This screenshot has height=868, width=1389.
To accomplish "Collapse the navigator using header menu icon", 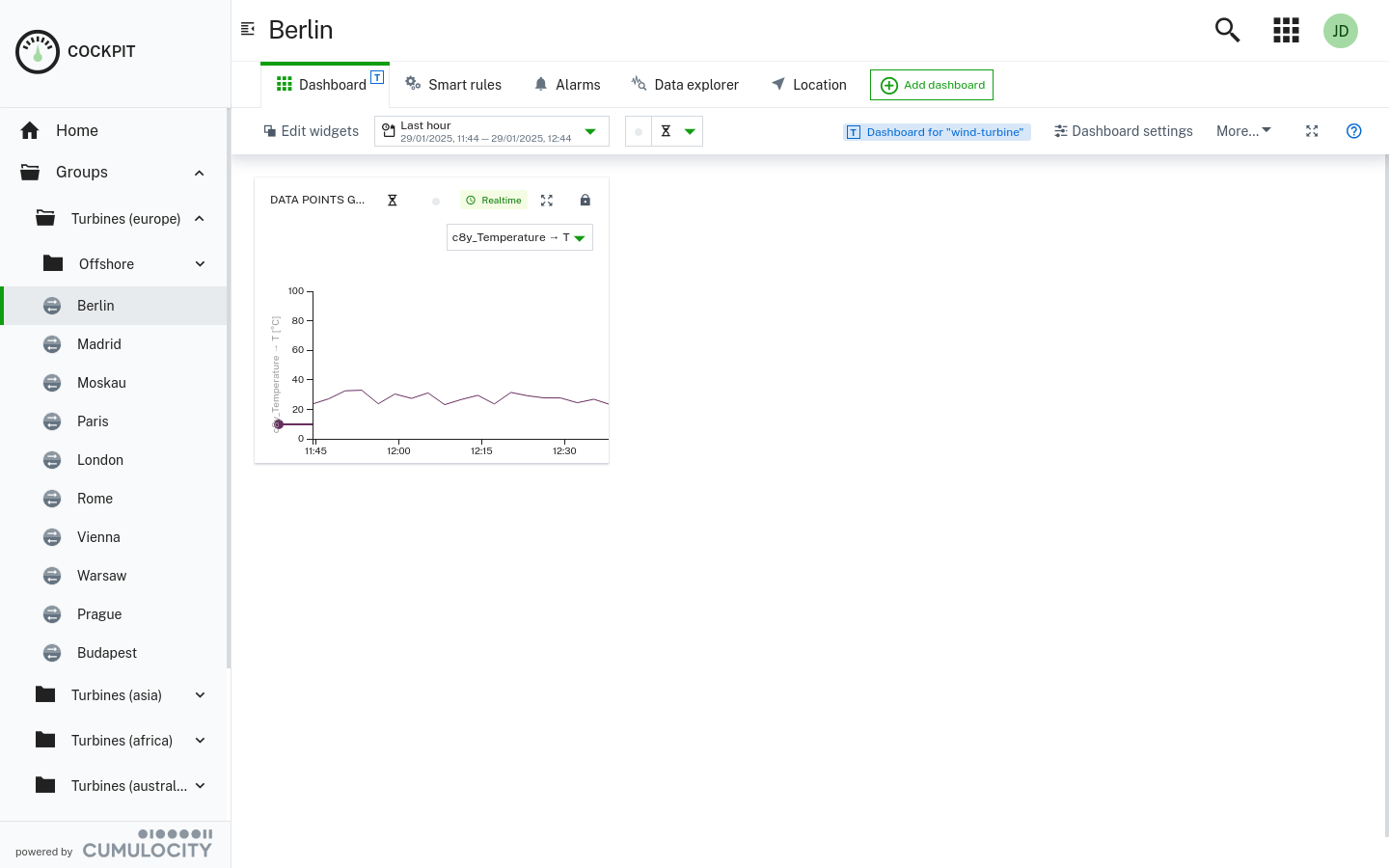I will pos(248,29).
